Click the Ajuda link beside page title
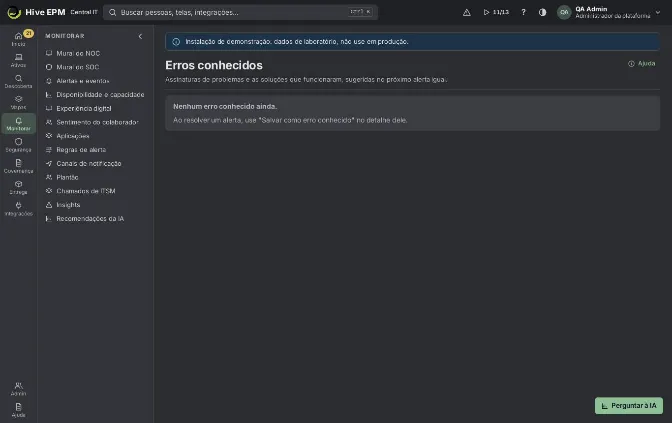This screenshot has height=423, width=672. tap(642, 63)
